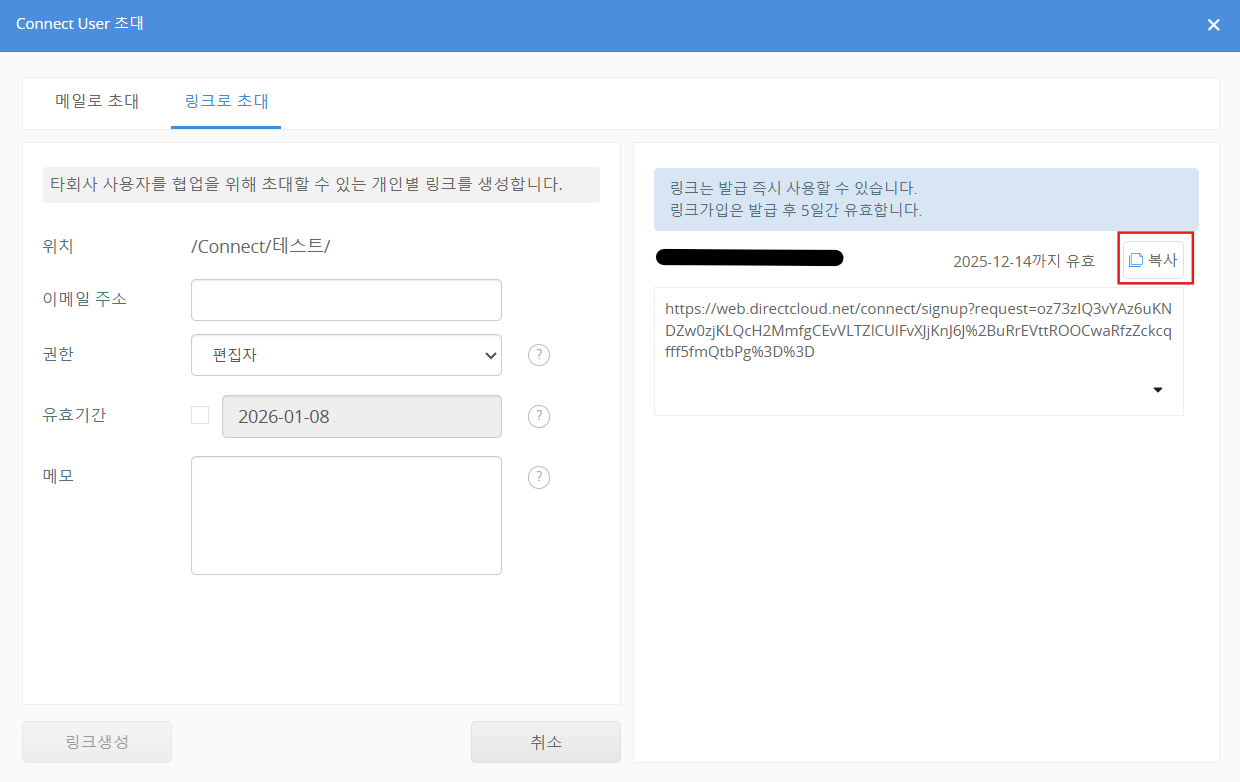1240x782 pixels.
Task: Click the 이메일 주소 input field
Action: (346, 300)
